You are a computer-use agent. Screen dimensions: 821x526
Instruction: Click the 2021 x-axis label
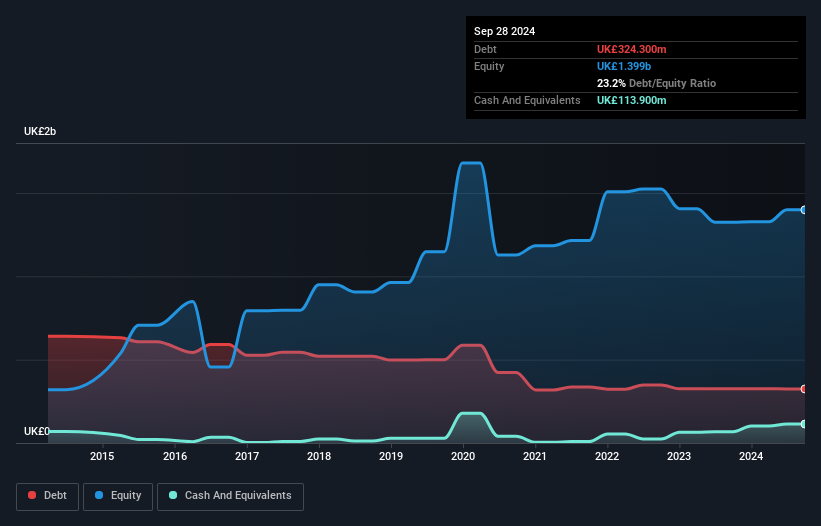click(x=535, y=456)
